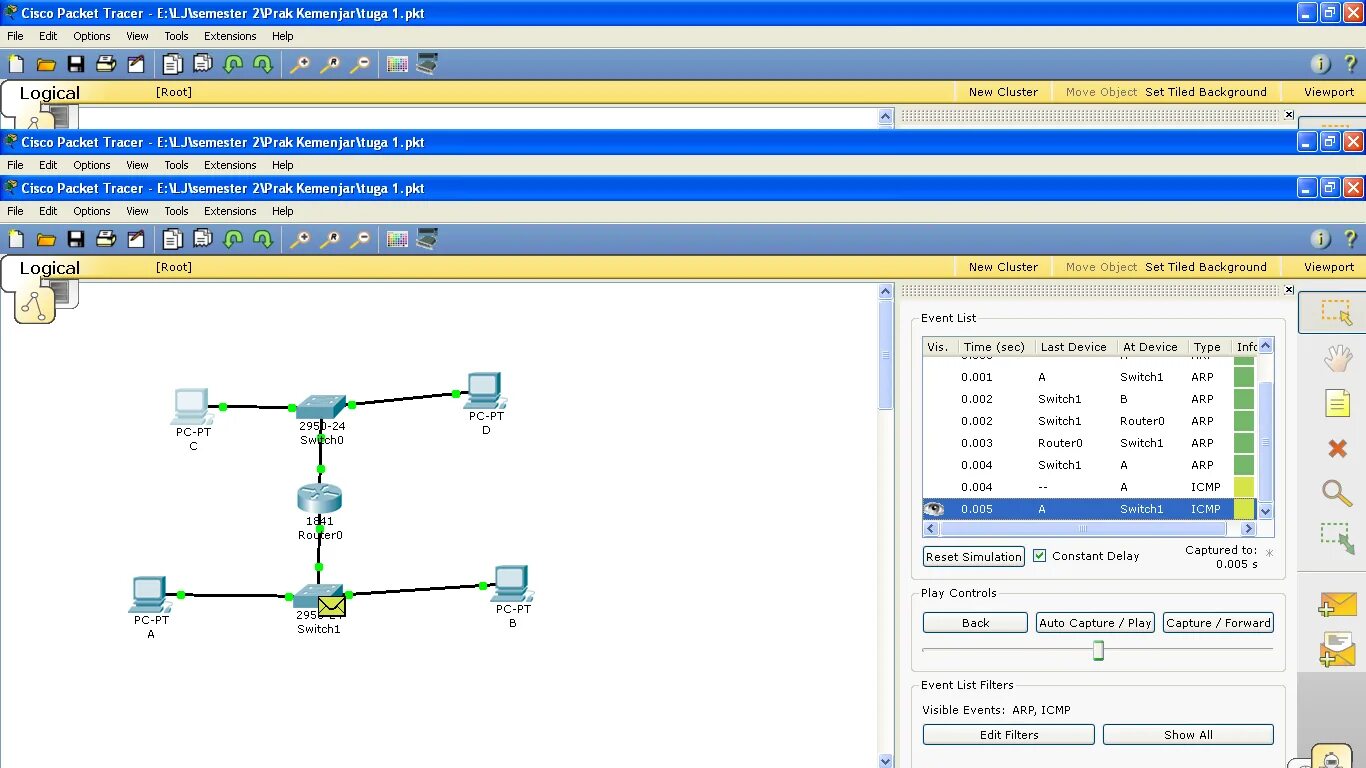Open Options menu in front window
1366x768 pixels.
(x=91, y=211)
